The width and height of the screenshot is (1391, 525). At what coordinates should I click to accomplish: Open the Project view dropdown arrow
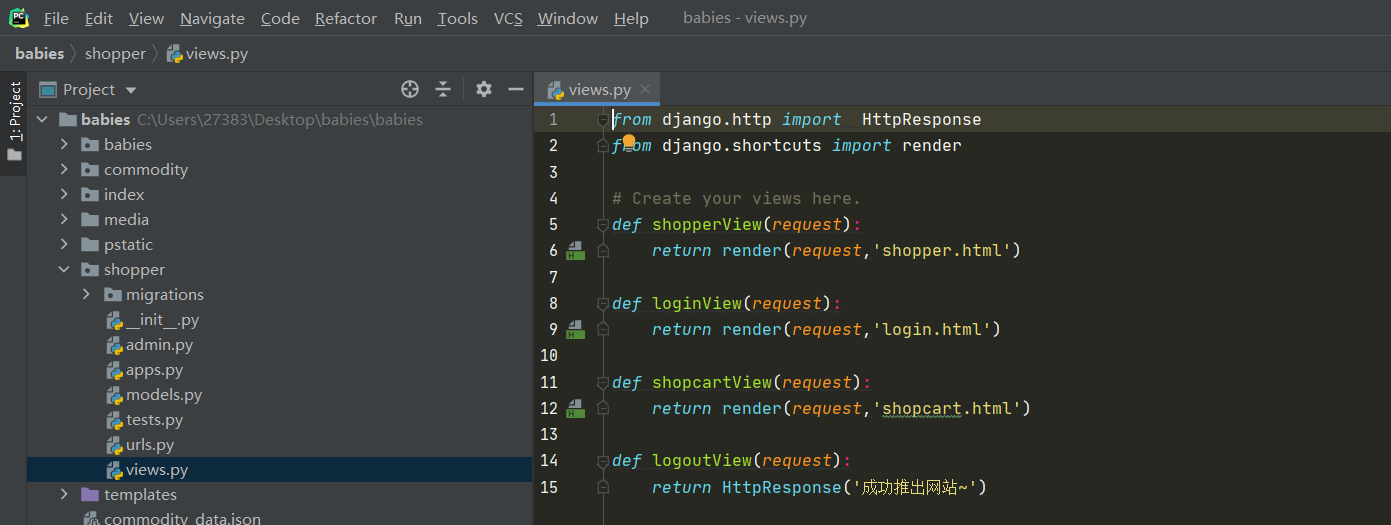[131, 90]
